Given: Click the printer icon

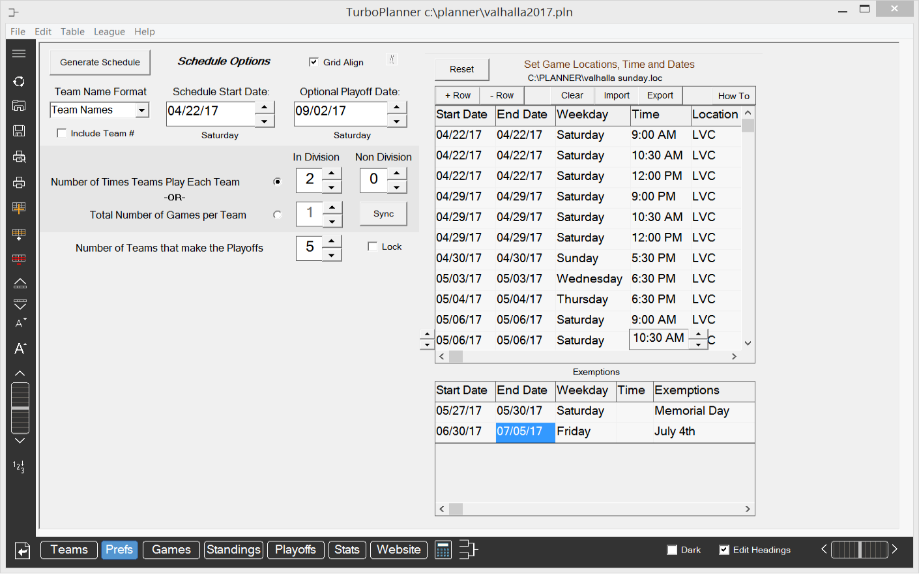Looking at the screenshot, I should [x=19, y=183].
